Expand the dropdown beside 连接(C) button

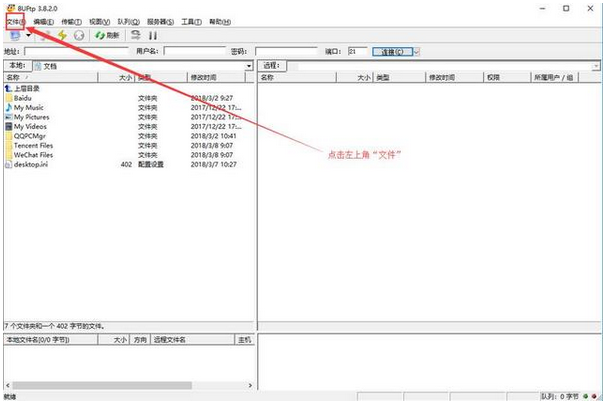[416, 52]
